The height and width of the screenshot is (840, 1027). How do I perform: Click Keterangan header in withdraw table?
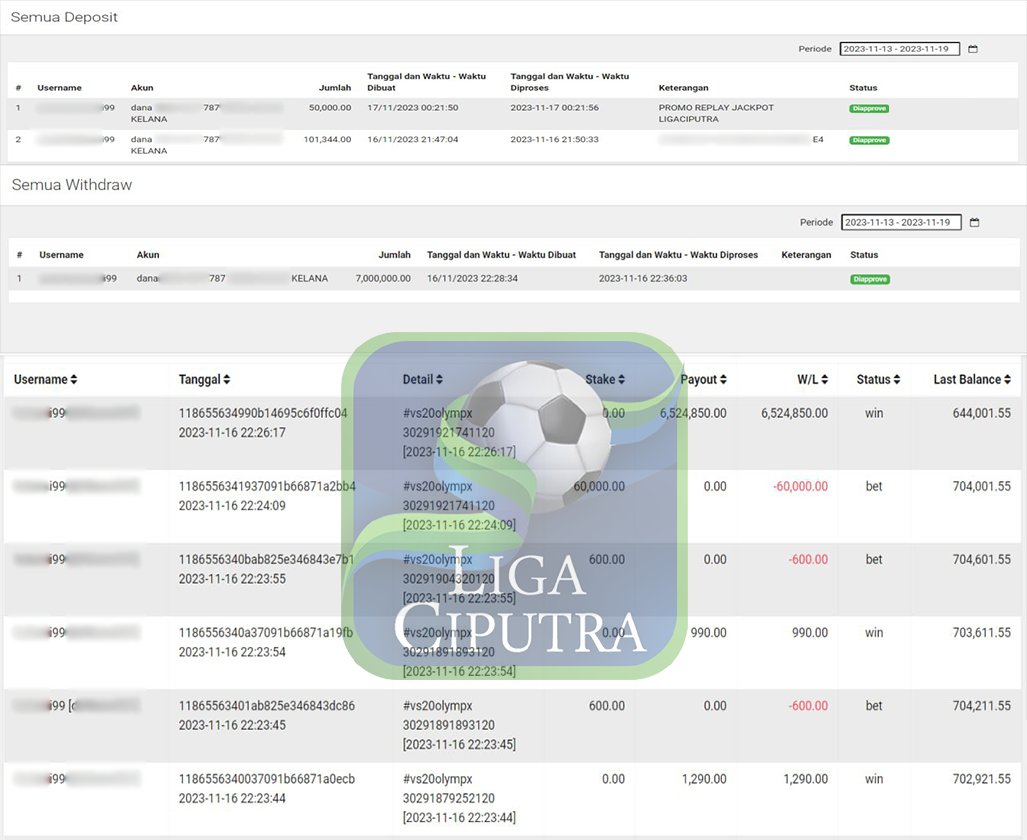(x=806, y=255)
